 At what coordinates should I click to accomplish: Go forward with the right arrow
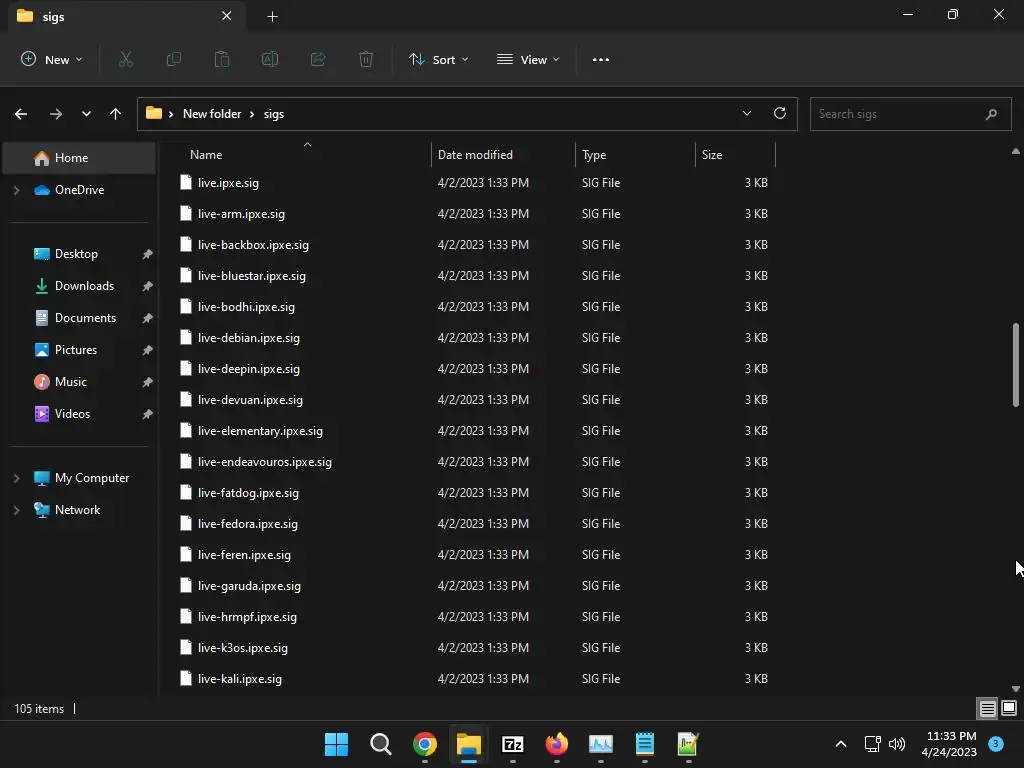[56, 114]
